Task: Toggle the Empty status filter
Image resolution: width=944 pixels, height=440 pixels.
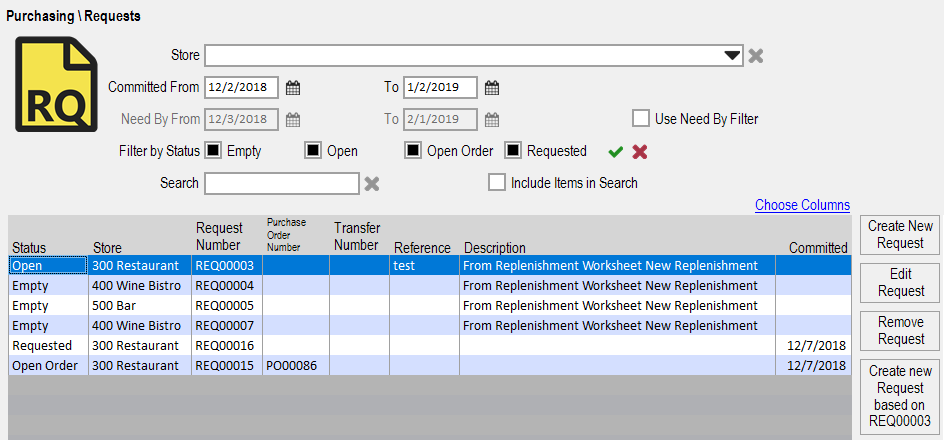Action: pyautogui.click(x=213, y=151)
